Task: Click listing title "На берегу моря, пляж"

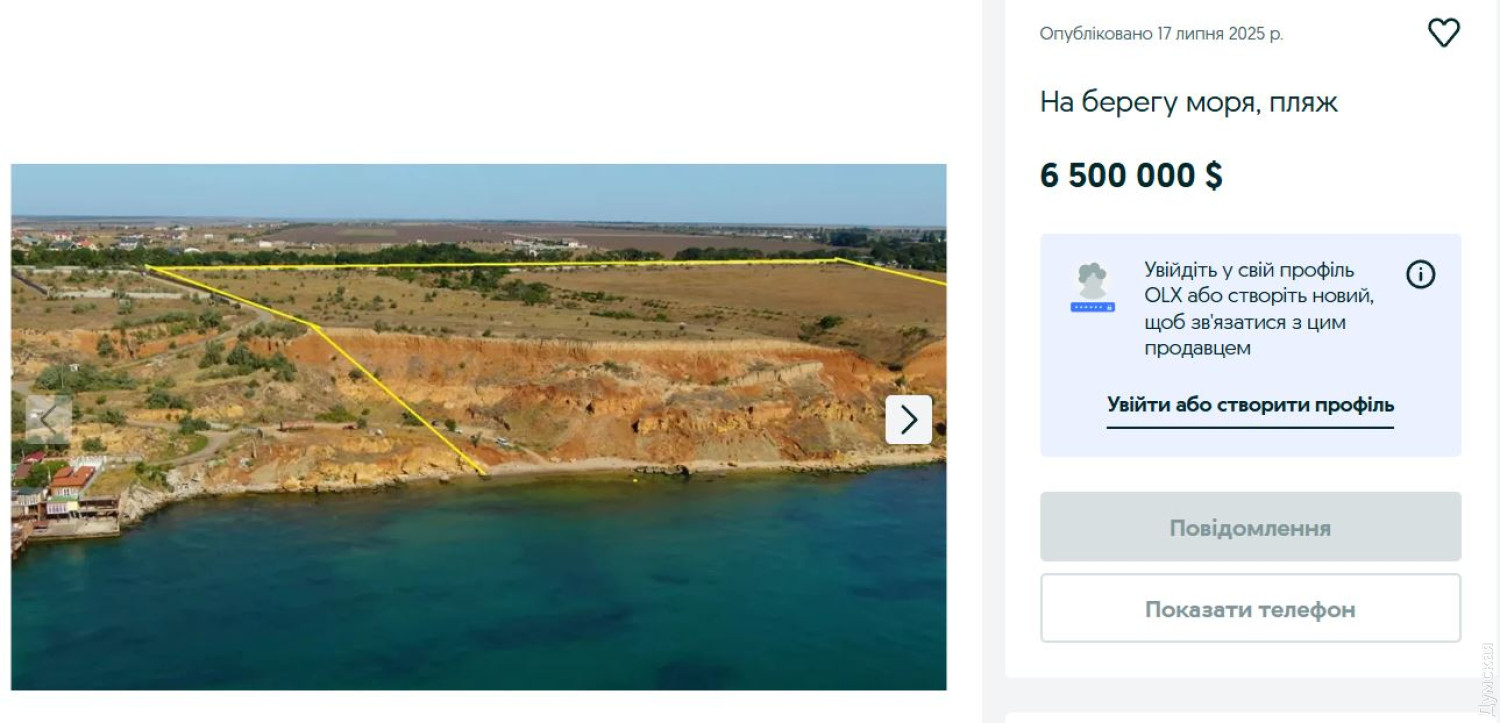Action: (1188, 102)
